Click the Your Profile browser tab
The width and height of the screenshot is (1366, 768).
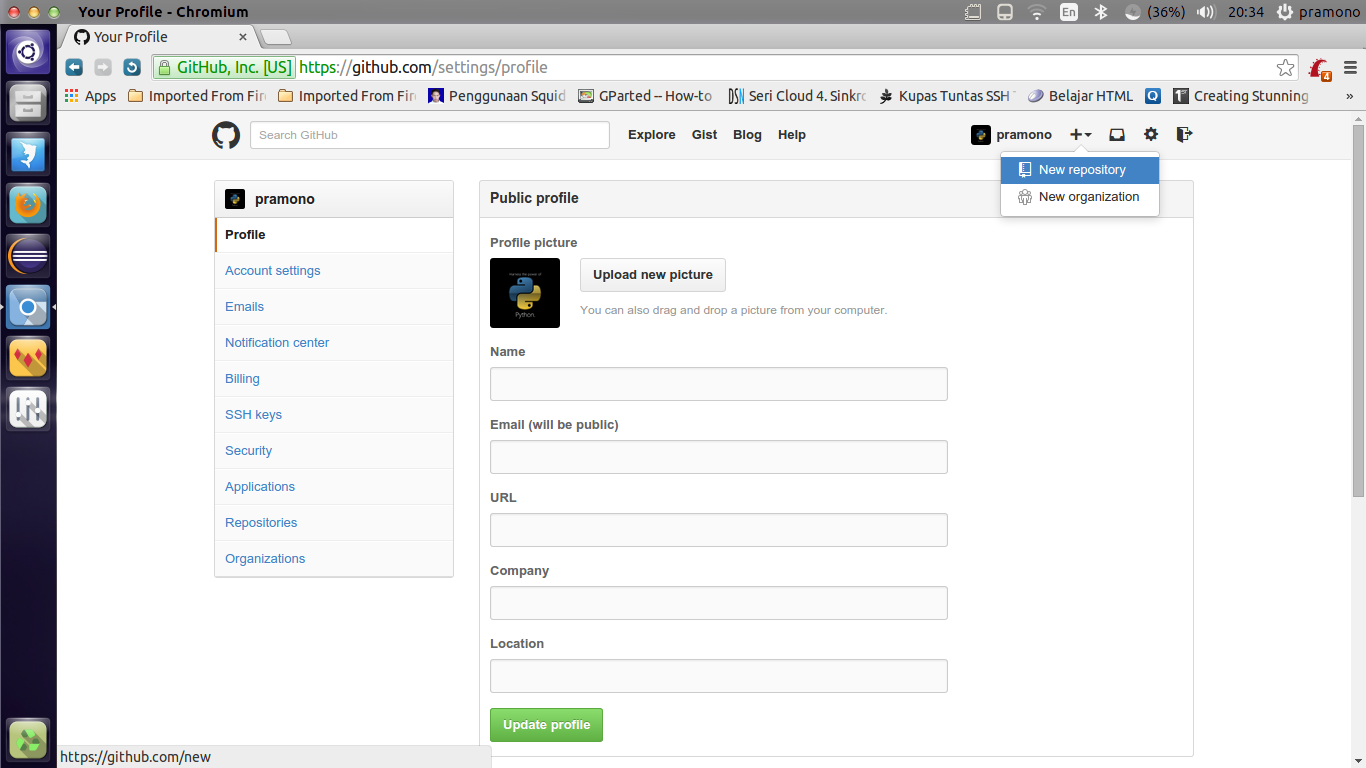coord(160,37)
